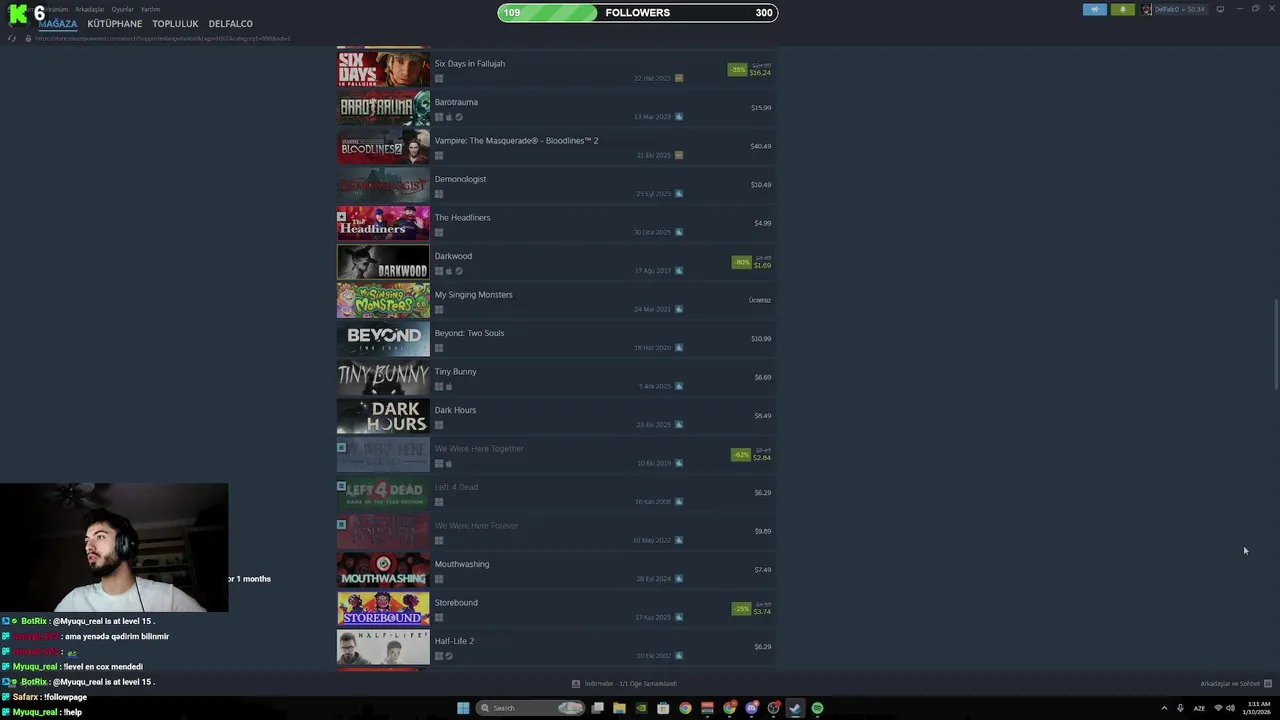Viewport: 1280px width, 720px height.
Task: Reload the store page
Action: pos(12,38)
